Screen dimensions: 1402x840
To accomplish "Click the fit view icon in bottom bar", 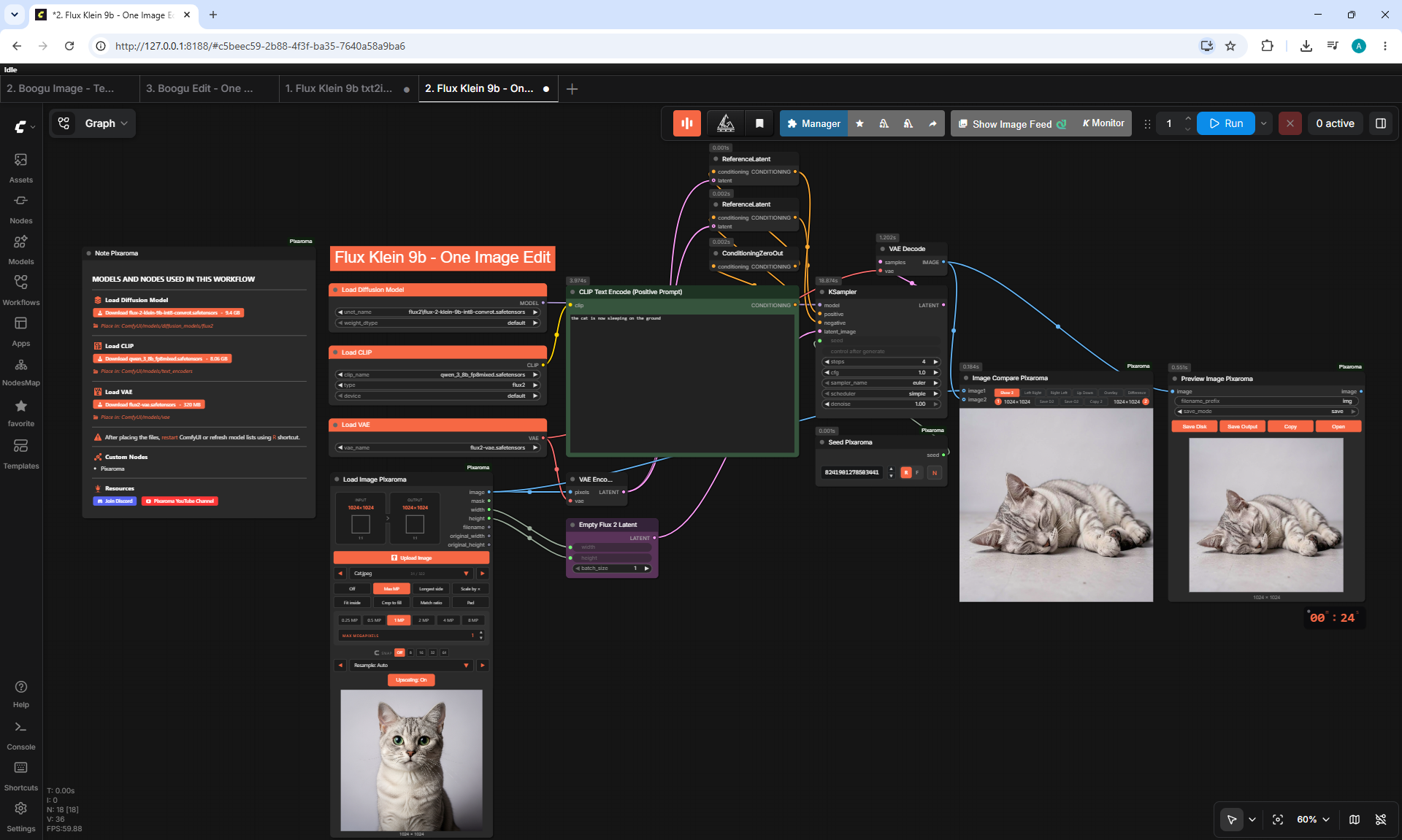I will coord(1278,820).
